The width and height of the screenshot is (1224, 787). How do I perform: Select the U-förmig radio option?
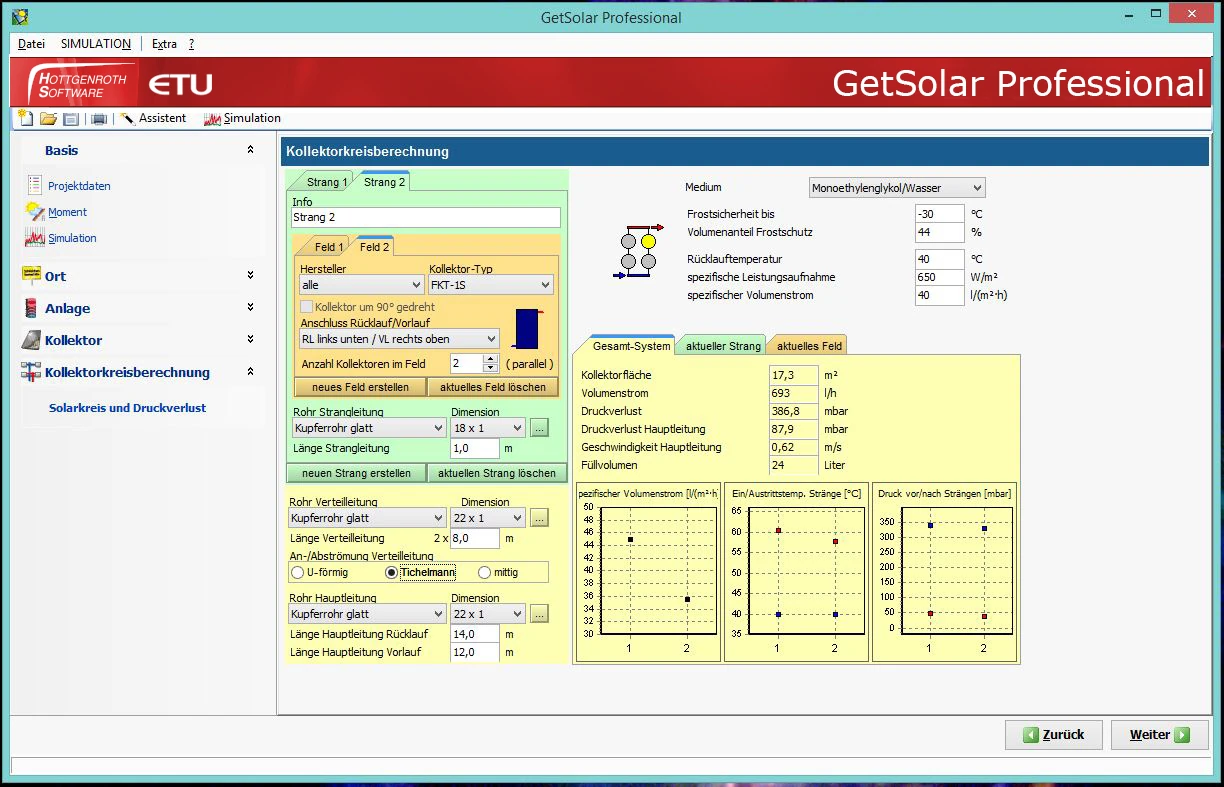click(x=297, y=573)
